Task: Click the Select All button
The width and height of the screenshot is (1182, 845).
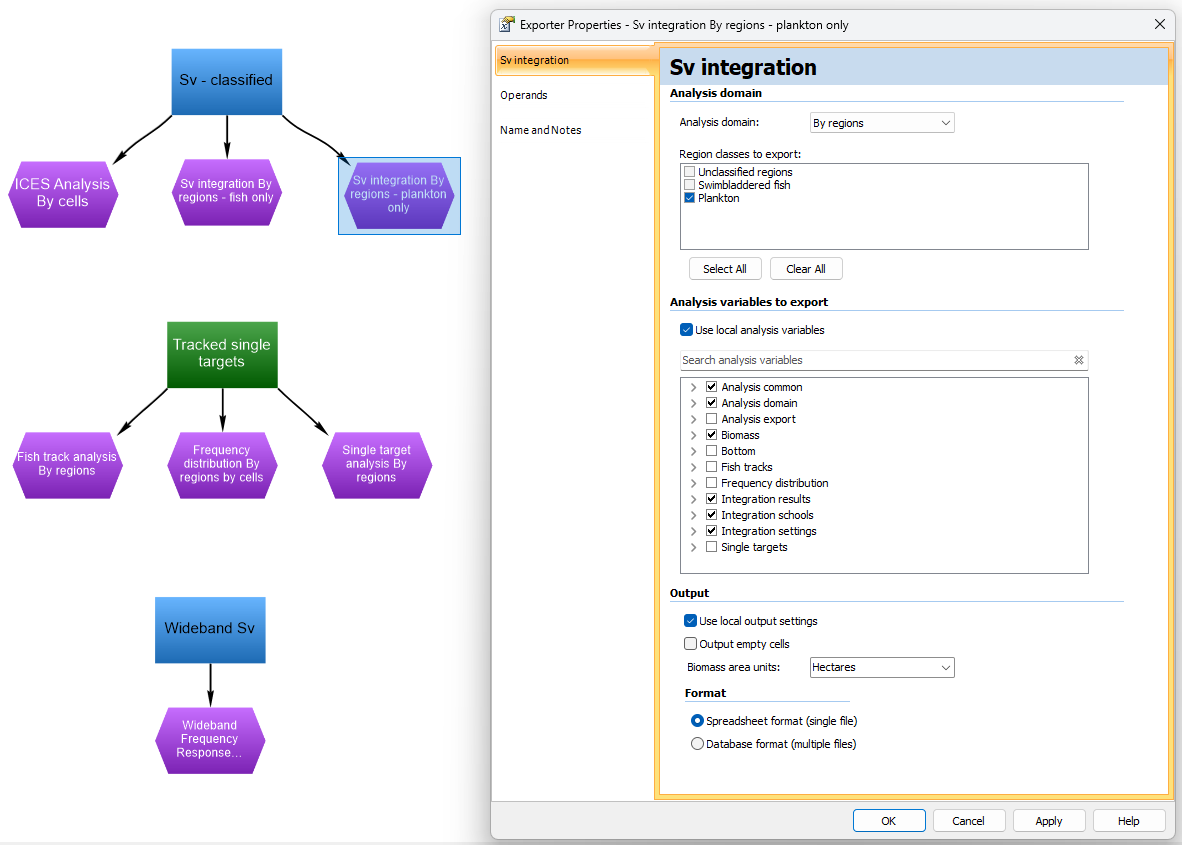Action: [725, 268]
